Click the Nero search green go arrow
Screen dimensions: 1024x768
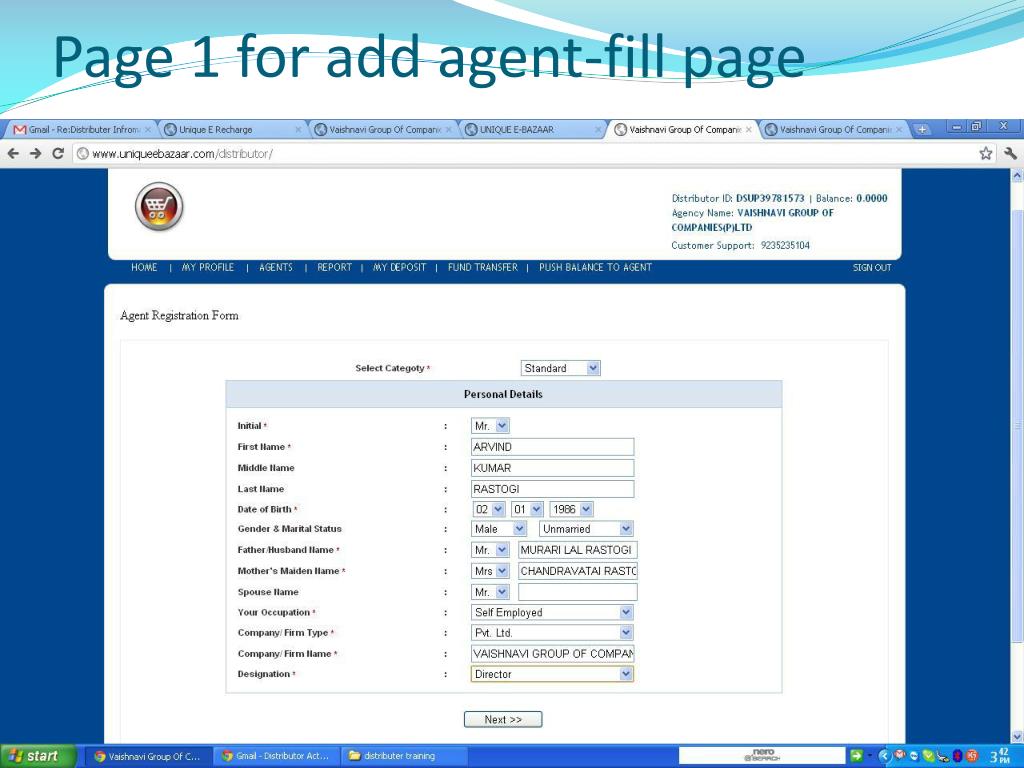[x=856, y=756]
